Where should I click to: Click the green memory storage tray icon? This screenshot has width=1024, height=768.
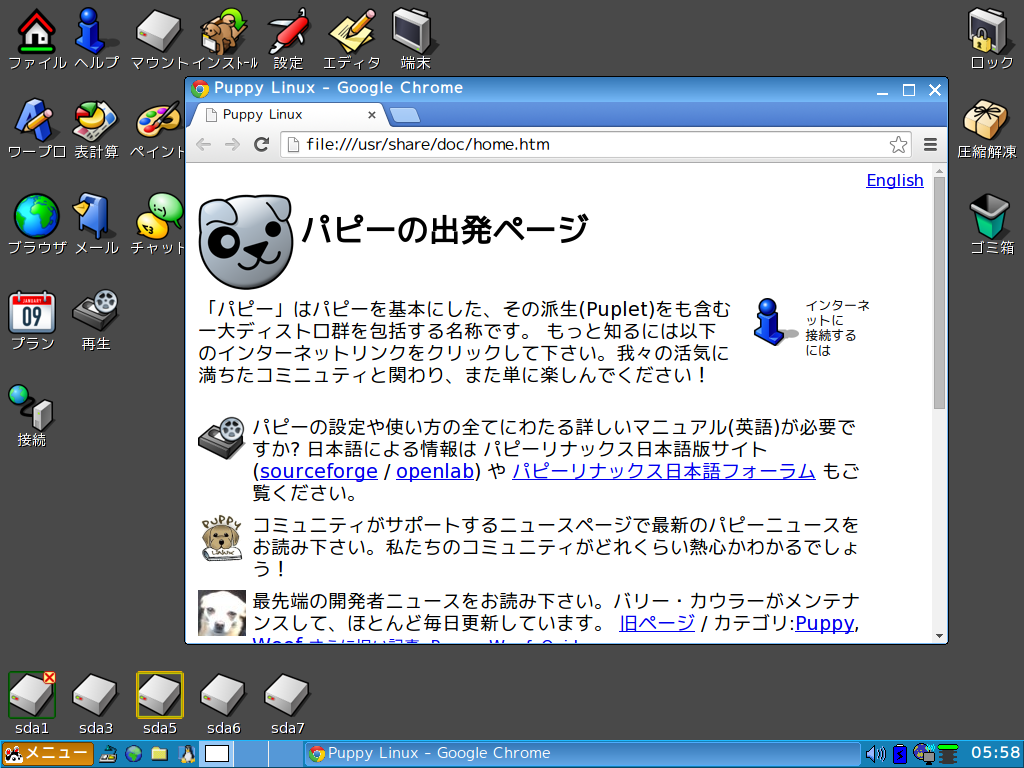pyautogui.click(x=948, y=754)
